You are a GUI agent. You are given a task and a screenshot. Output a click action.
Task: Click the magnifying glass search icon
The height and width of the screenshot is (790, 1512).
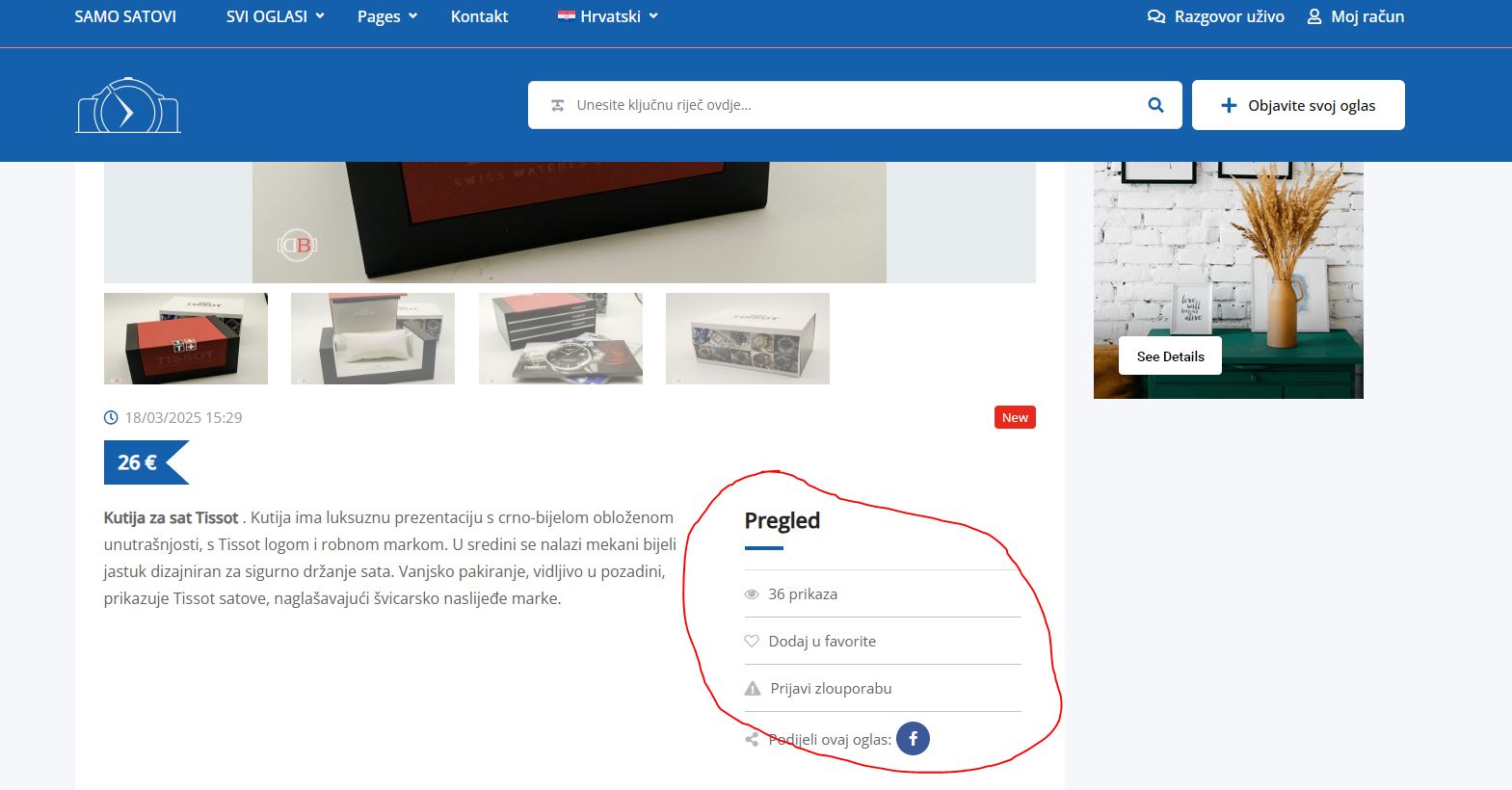(x=1155, y=105)
